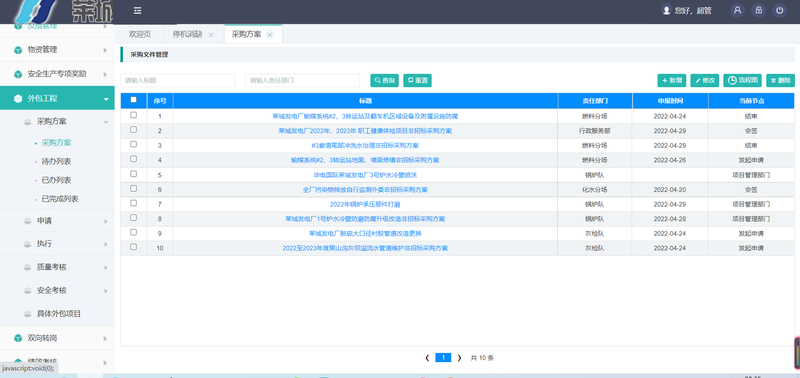Close the 停机消缺 tab
800x378 pixels.
(211, 35)
